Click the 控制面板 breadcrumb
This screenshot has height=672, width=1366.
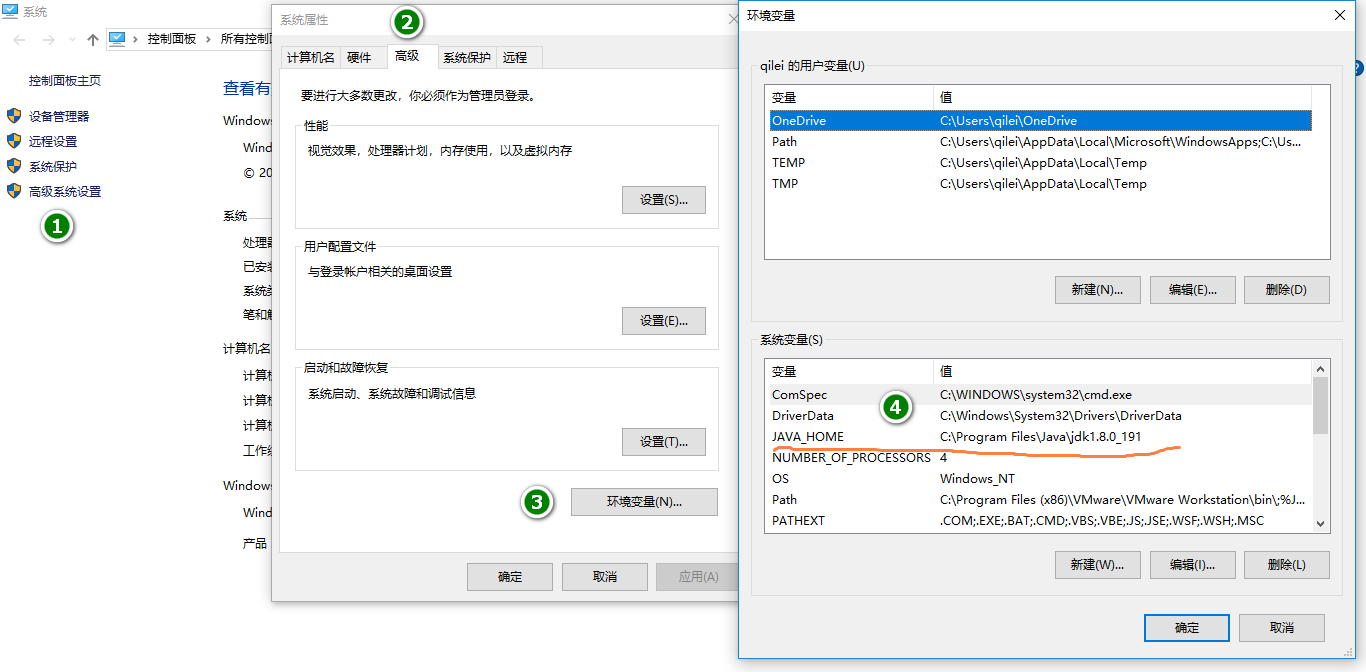(x=172, y=39)
